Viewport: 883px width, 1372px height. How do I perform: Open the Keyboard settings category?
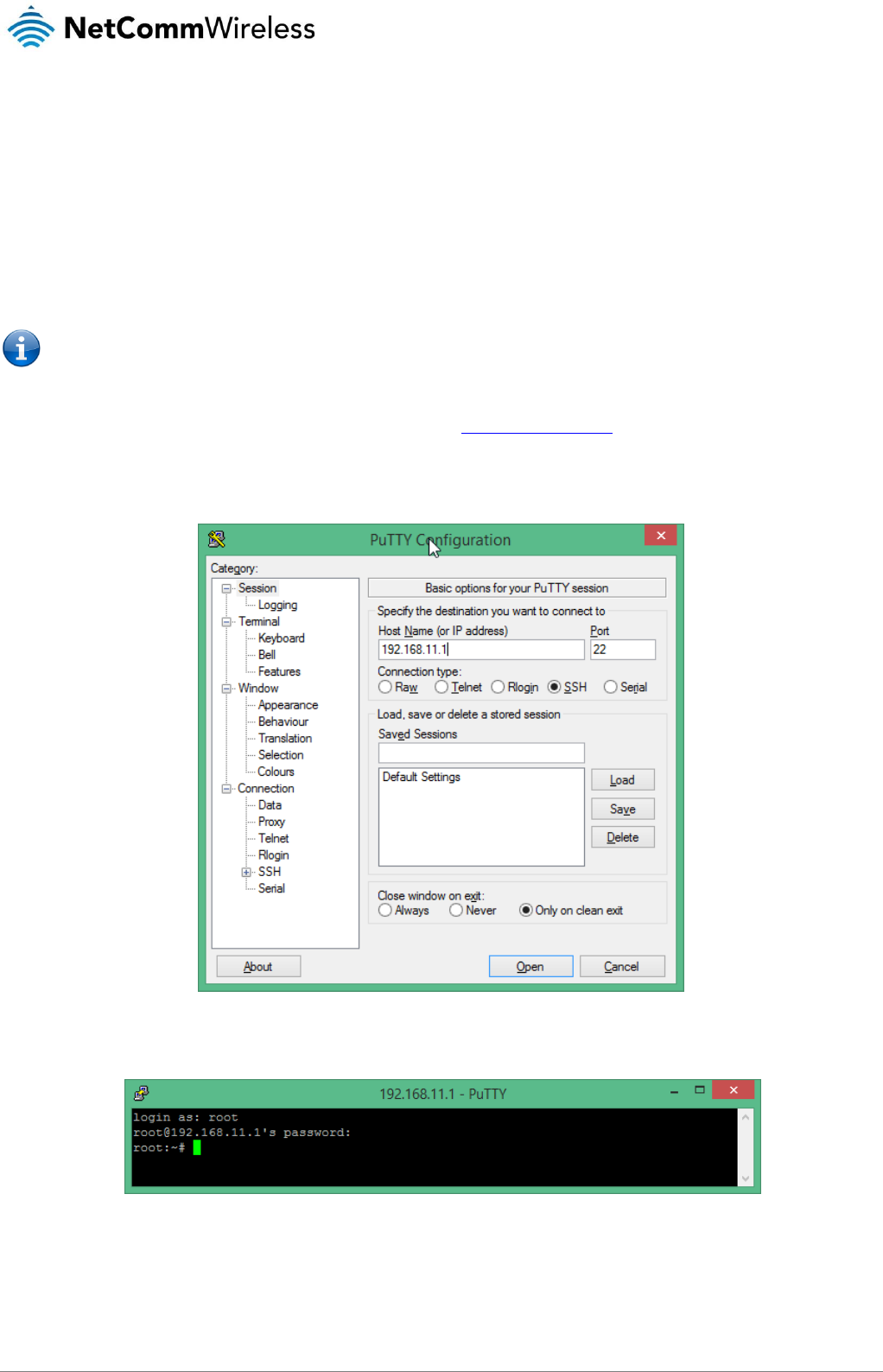[x=281, y=638]
